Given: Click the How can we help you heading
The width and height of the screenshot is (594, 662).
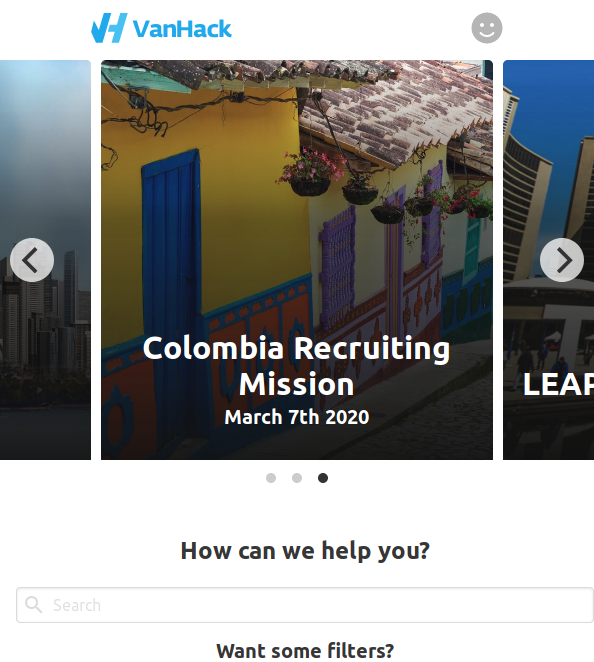Looking at the screenshot, I should click(x=305, y=551).
